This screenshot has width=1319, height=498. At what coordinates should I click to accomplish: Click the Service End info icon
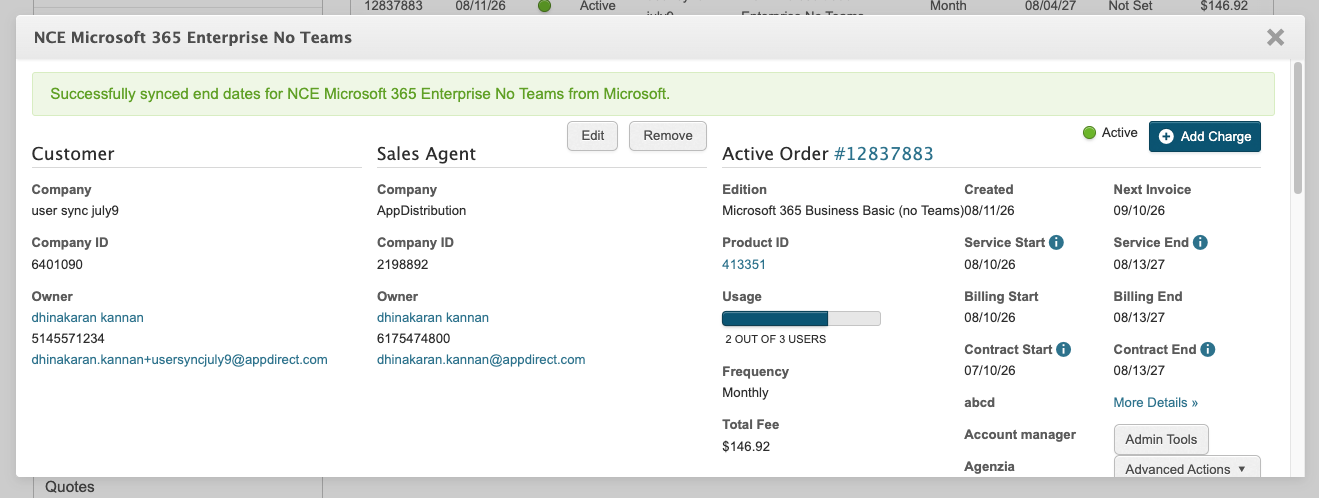[1200, 243]
